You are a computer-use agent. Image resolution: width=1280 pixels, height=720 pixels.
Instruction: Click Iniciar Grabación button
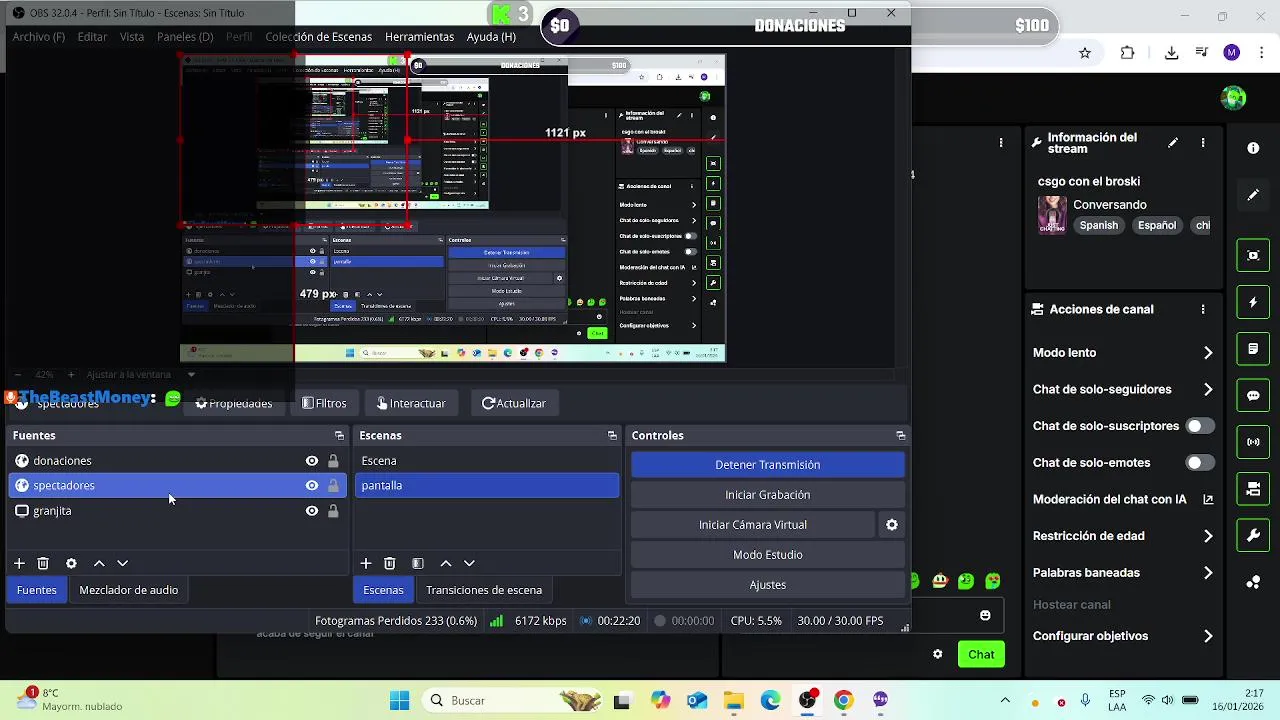[x=768, y=495]
